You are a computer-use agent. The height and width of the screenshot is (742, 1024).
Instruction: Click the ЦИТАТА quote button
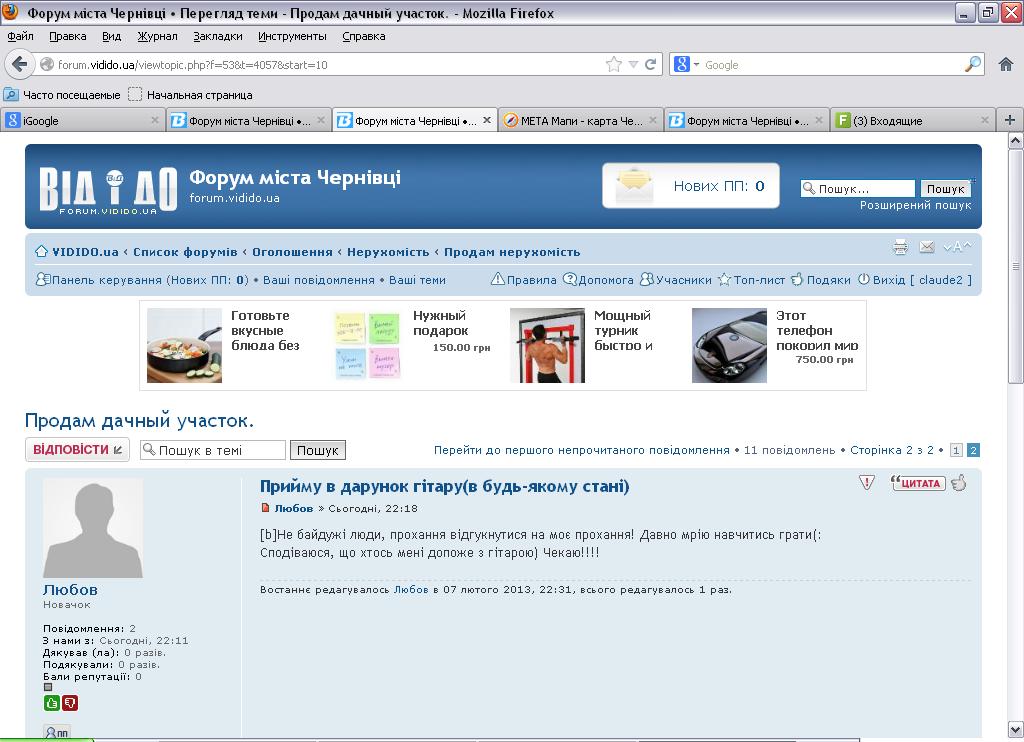click(x=917, y=483)
